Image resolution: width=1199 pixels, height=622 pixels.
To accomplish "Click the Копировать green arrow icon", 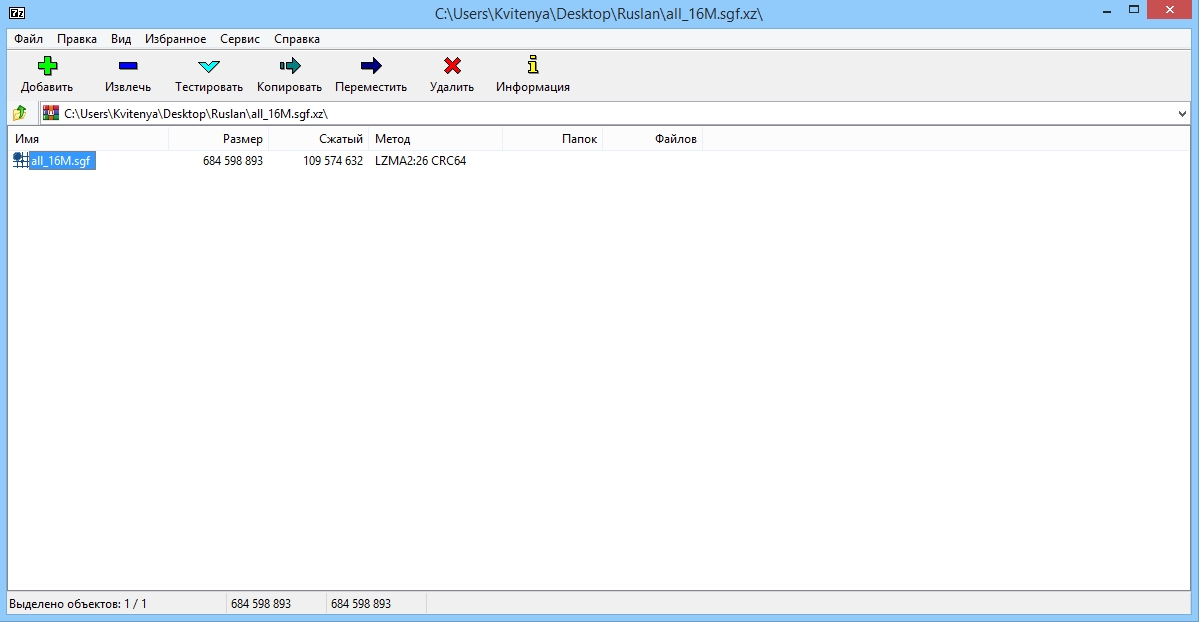I will tap(288, 66).
